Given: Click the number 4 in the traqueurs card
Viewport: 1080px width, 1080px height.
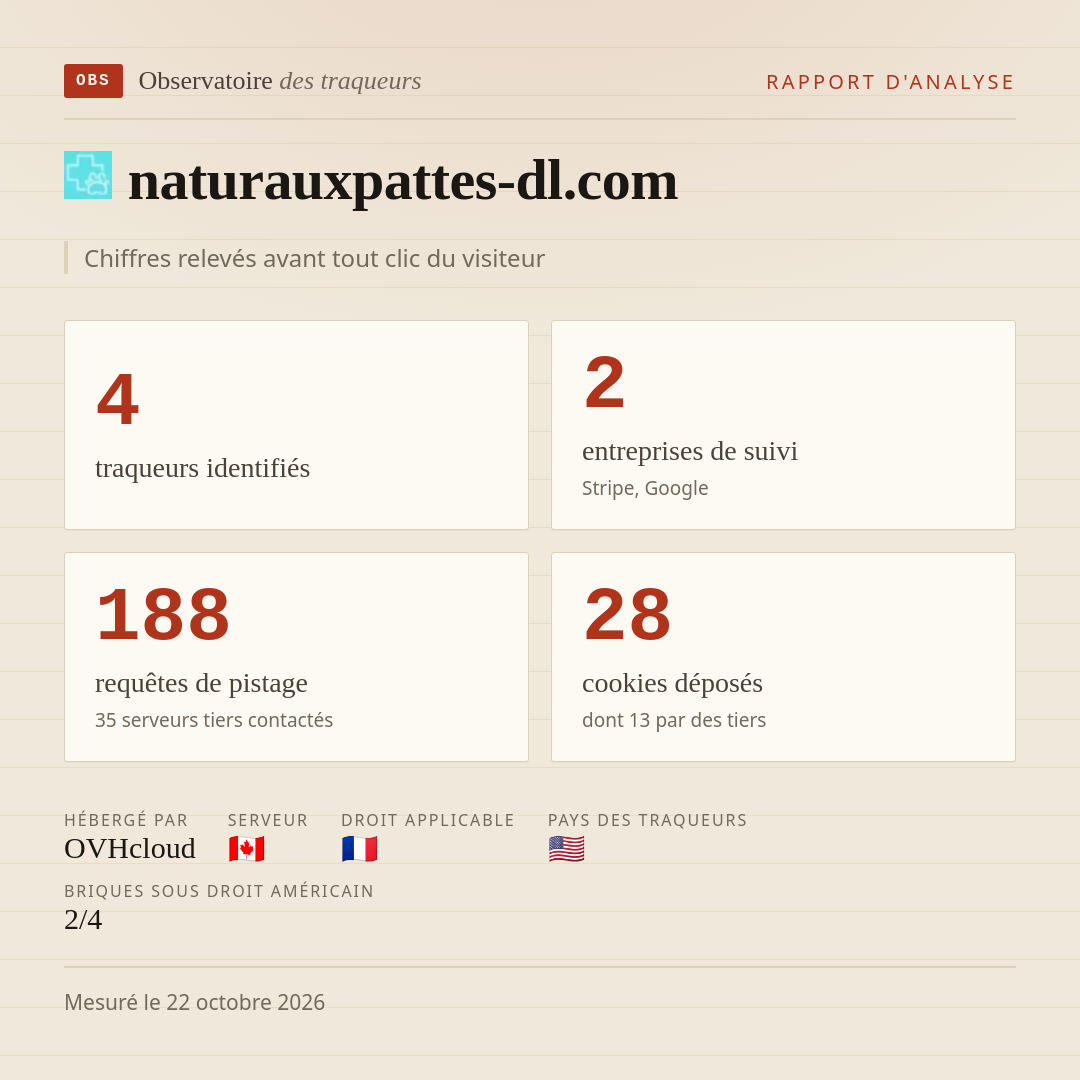Looking at the screenshot, I should [118, 399].
